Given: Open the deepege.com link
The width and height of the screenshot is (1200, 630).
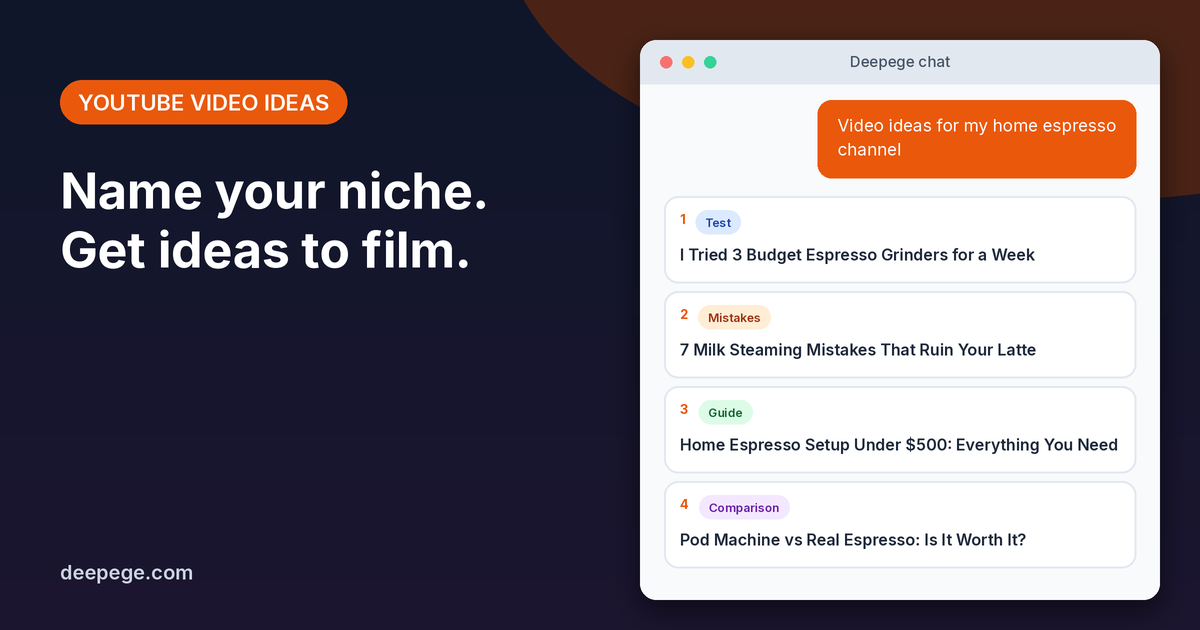Looking at the screenshot, I should click(127, 573).
